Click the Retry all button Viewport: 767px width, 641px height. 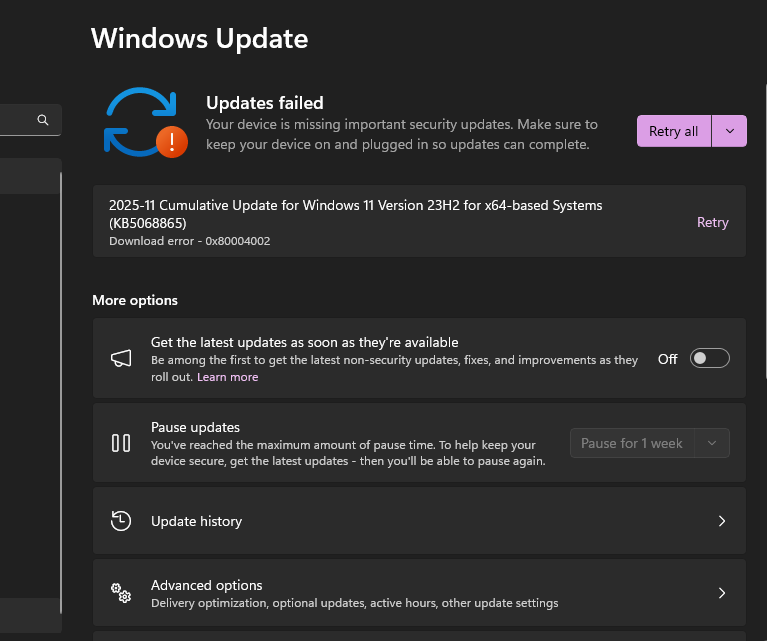[674, 131]
